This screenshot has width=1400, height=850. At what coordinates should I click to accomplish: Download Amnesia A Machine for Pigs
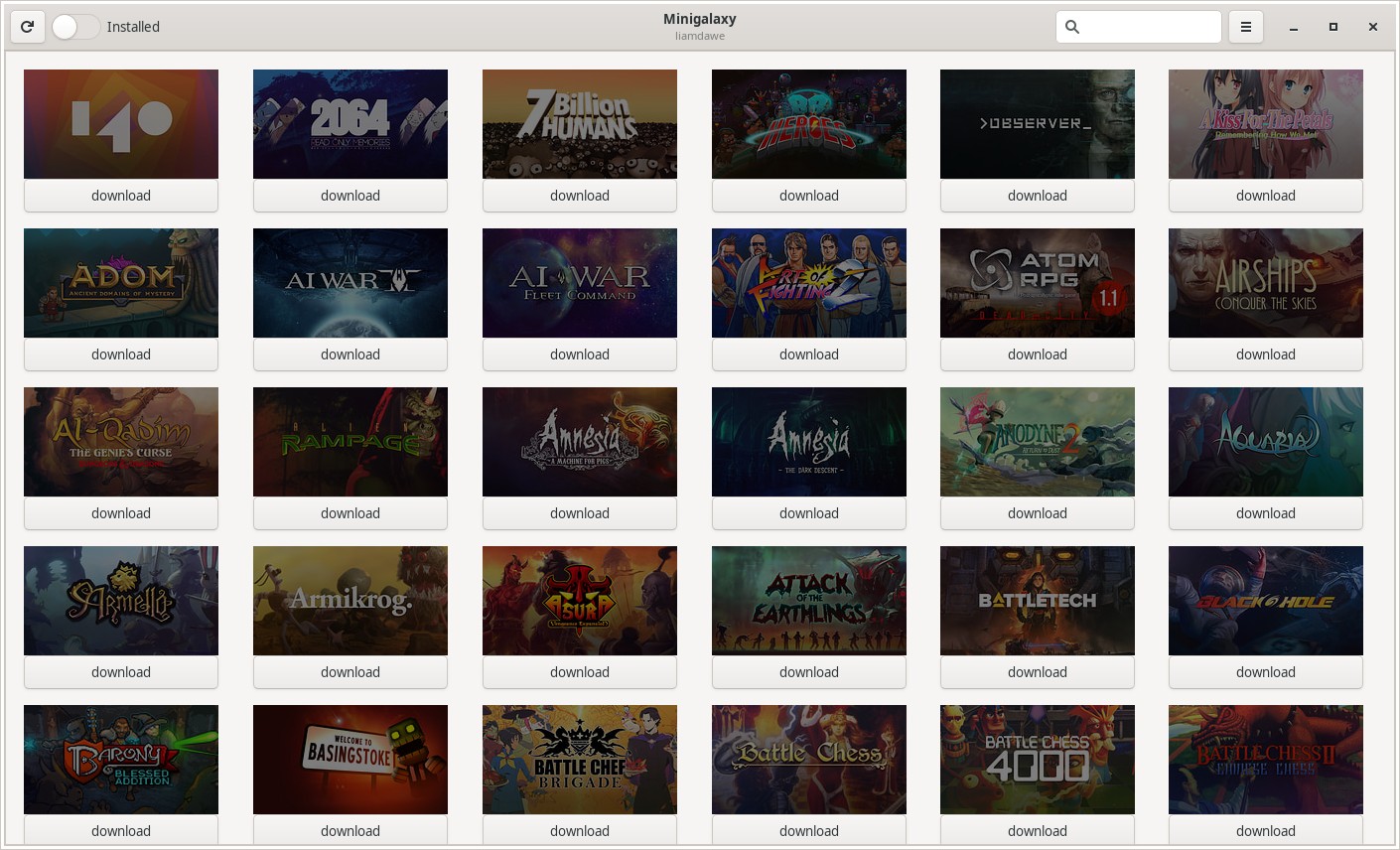(x=580, y=513)
